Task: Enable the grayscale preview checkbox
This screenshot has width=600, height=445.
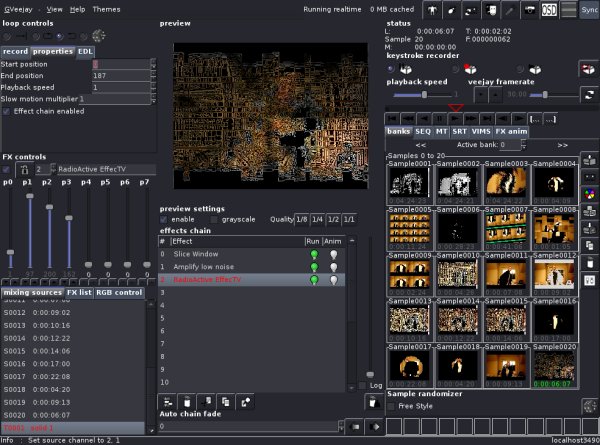Action: [x=214, y=219]
